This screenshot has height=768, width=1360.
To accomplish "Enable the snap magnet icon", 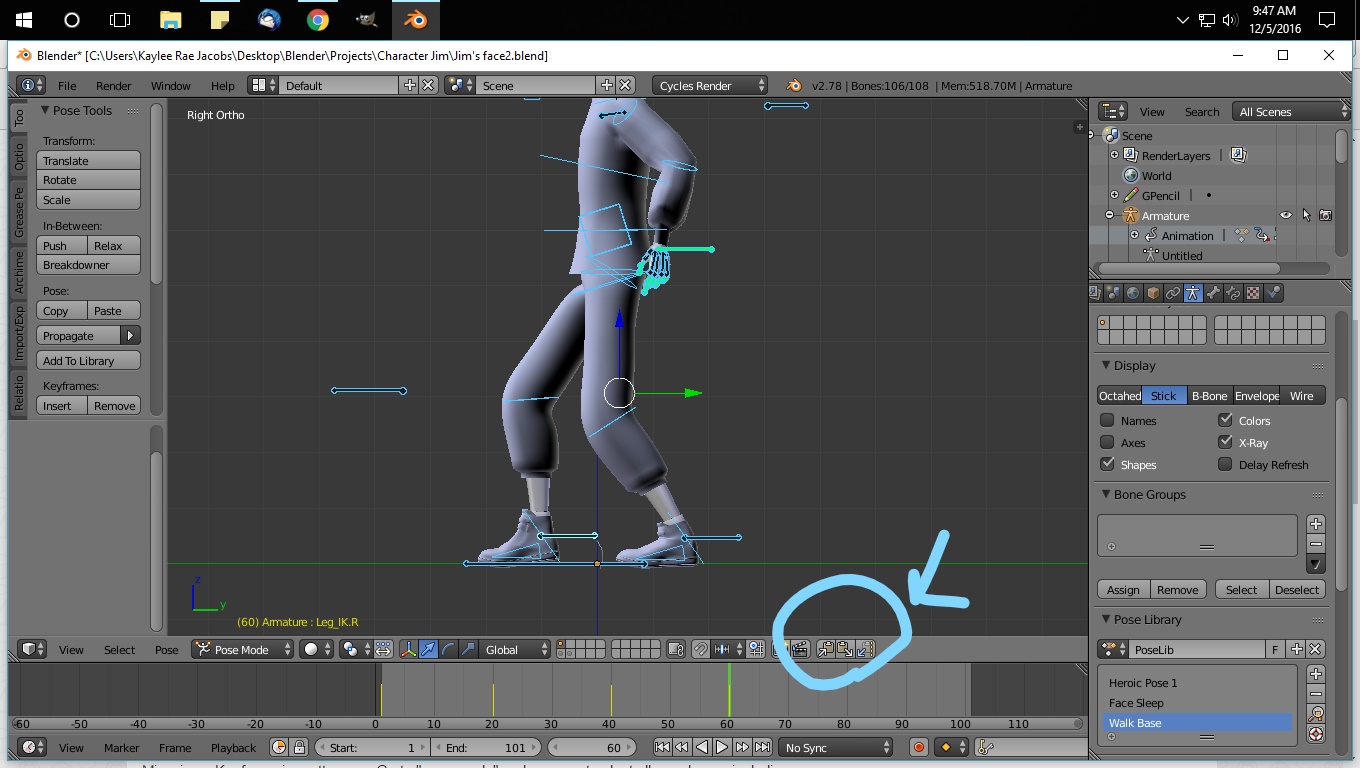I will [700, 649].
